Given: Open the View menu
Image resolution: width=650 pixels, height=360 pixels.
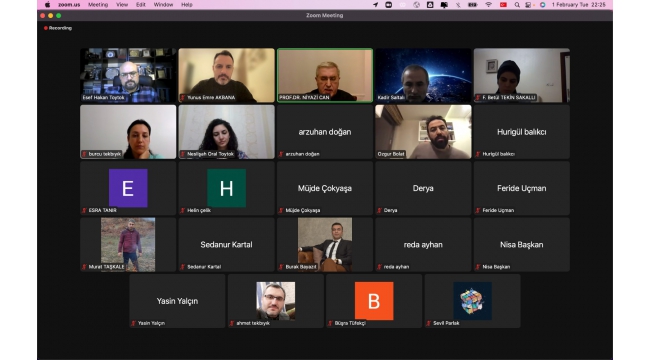Looking at the screenshot, I should click(x=122, y=5).
